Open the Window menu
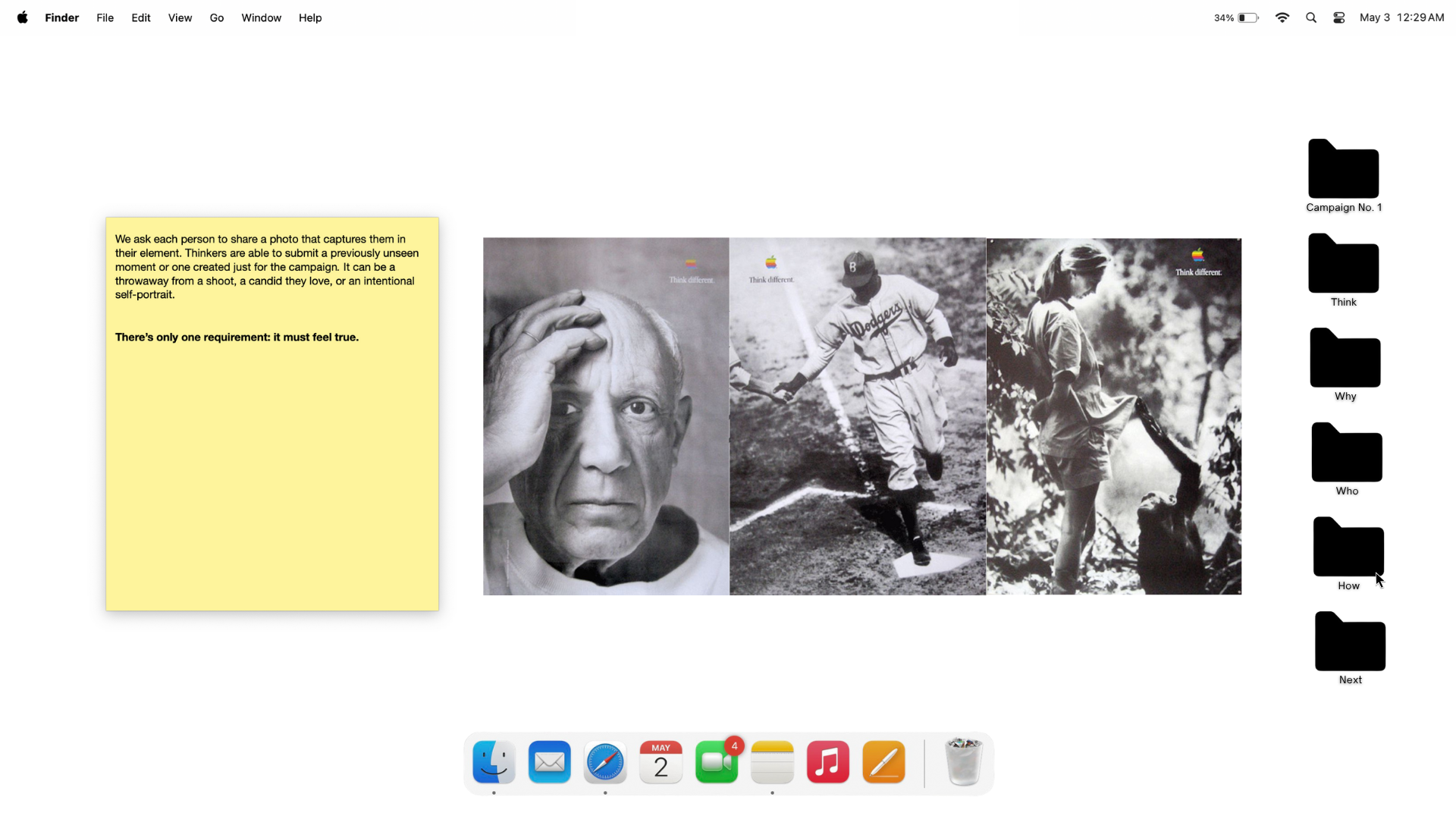The height and width of the screenshot is (819, 1456). coord(261,17)
